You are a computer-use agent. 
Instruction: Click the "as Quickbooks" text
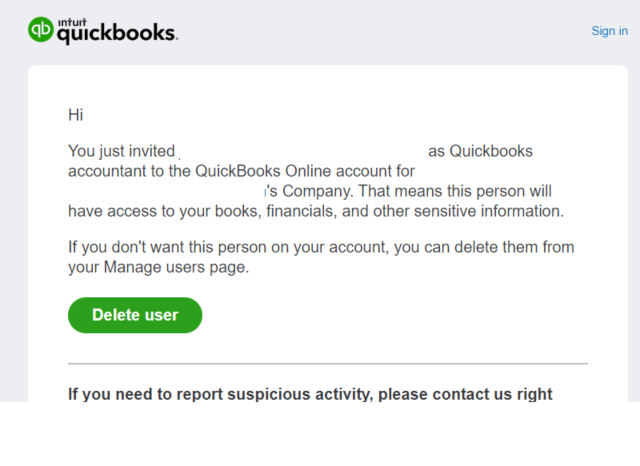pos(481,151)
